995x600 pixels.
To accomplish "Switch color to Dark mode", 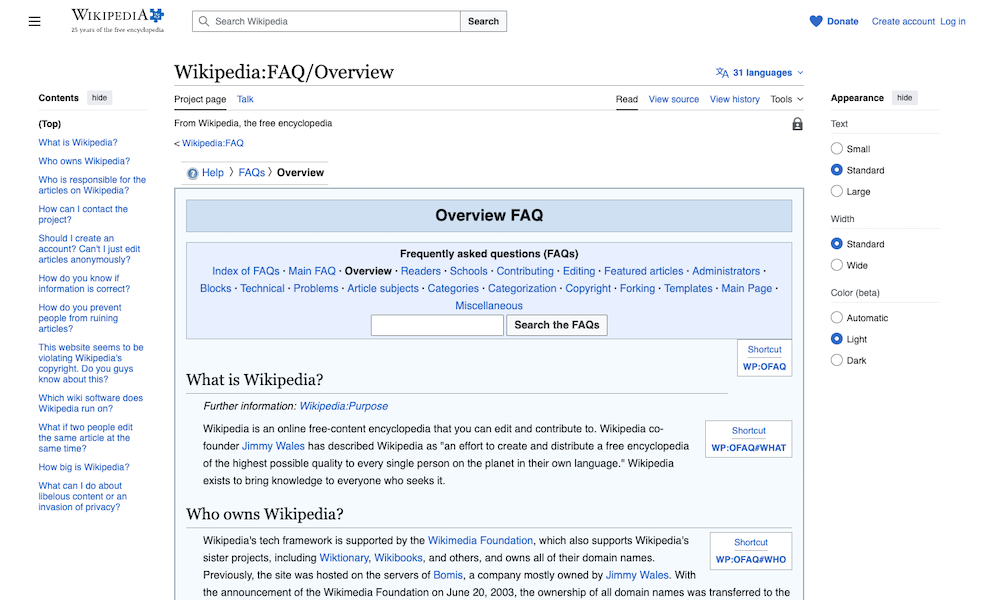I will coord(836,360).
